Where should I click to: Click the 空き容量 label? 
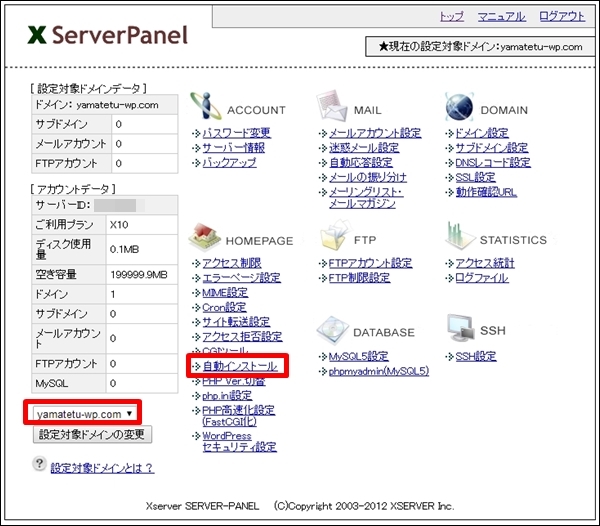(56, 275)
